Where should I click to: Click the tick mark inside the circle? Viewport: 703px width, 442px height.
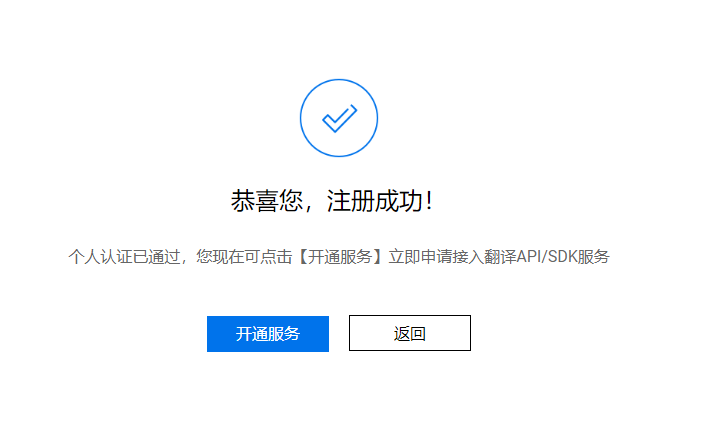click(x=339, y=118)
